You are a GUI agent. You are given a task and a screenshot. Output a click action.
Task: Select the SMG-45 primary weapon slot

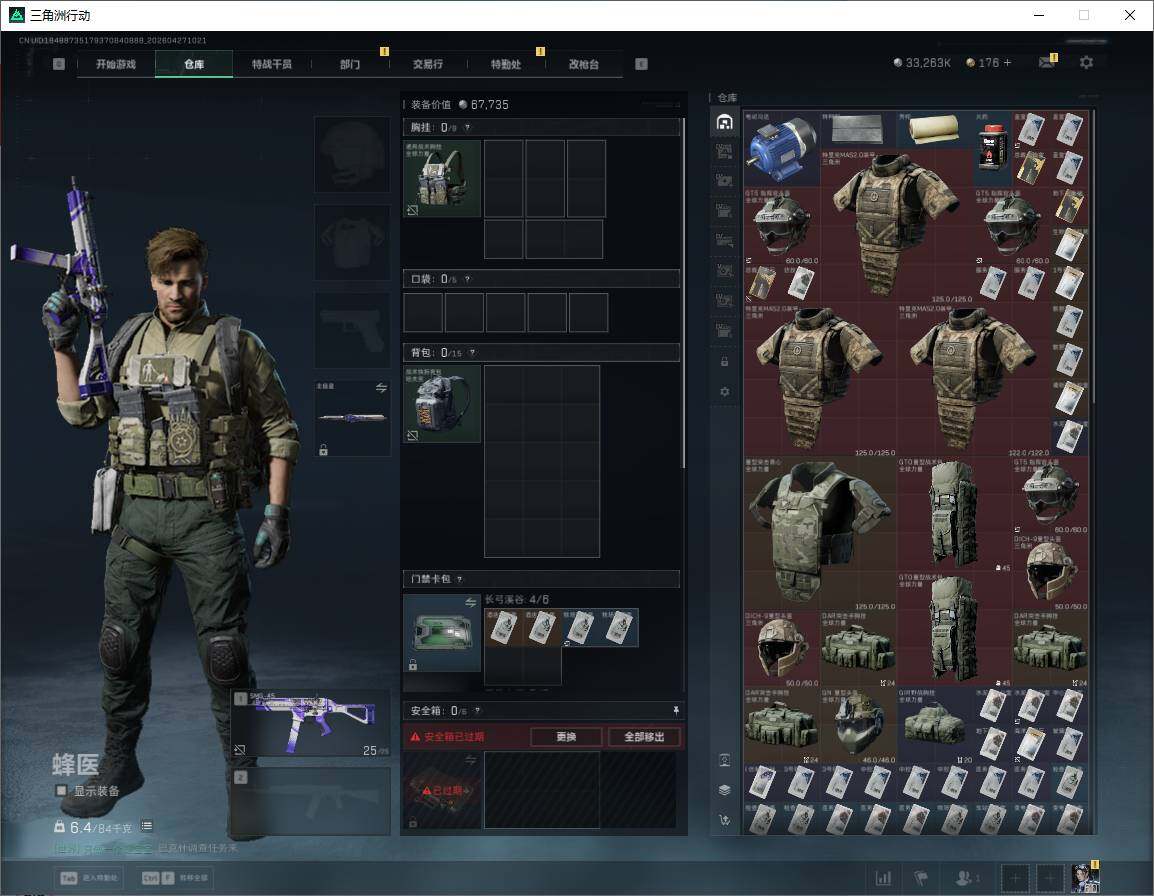311,723
